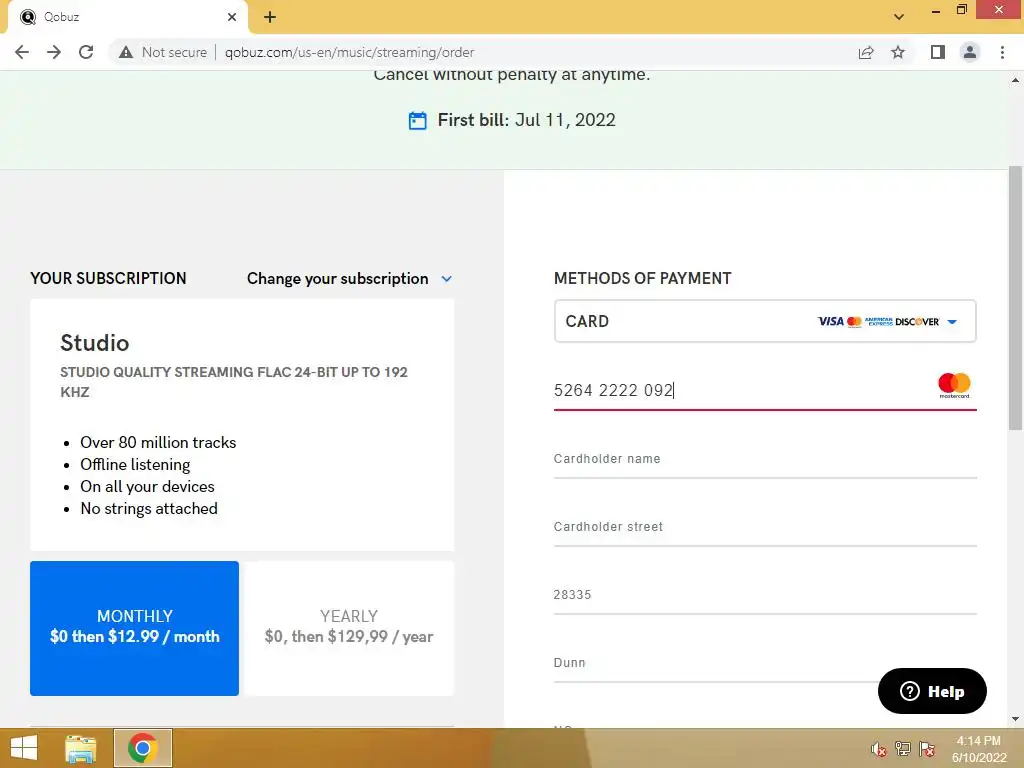The width and height of the screenshot is (1024, 768).
Task: Click the 'METHODS OF PAYMENT' heading
Action: pos(643,279)
